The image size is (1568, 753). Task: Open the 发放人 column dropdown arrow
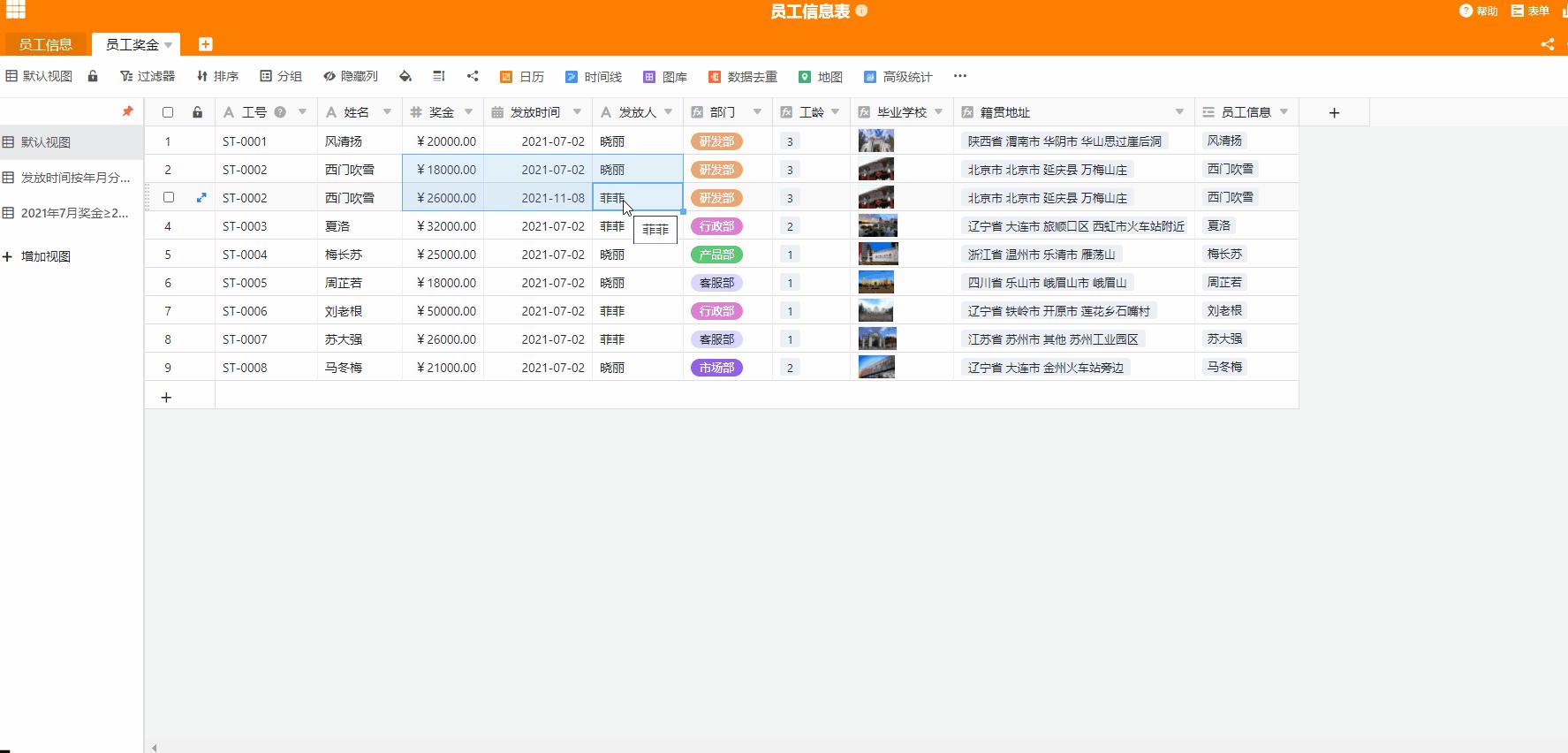pos(669,112)
